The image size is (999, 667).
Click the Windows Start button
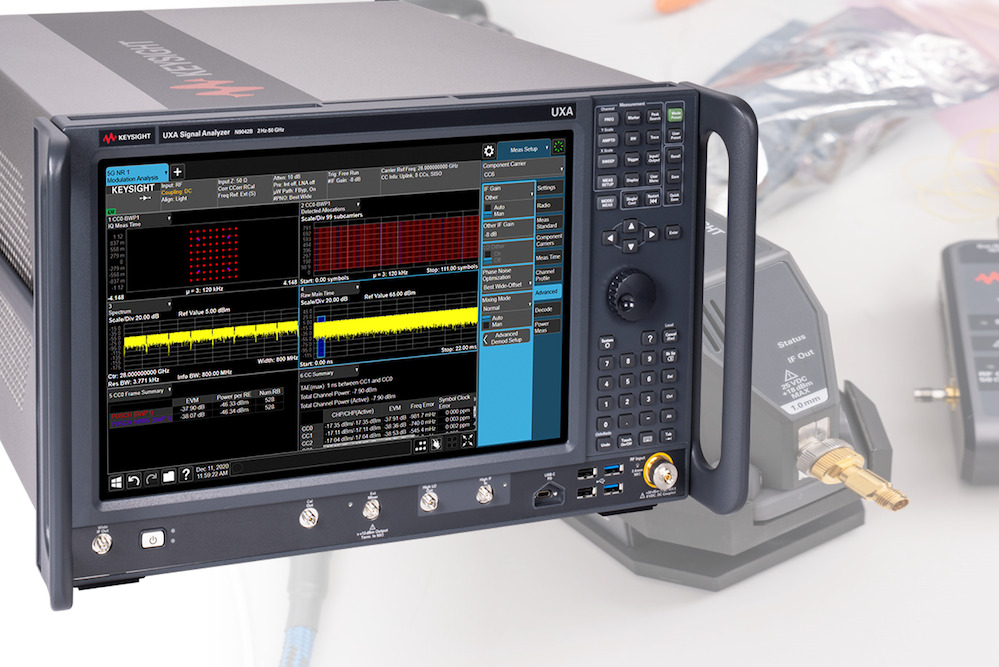pos(118,480)
